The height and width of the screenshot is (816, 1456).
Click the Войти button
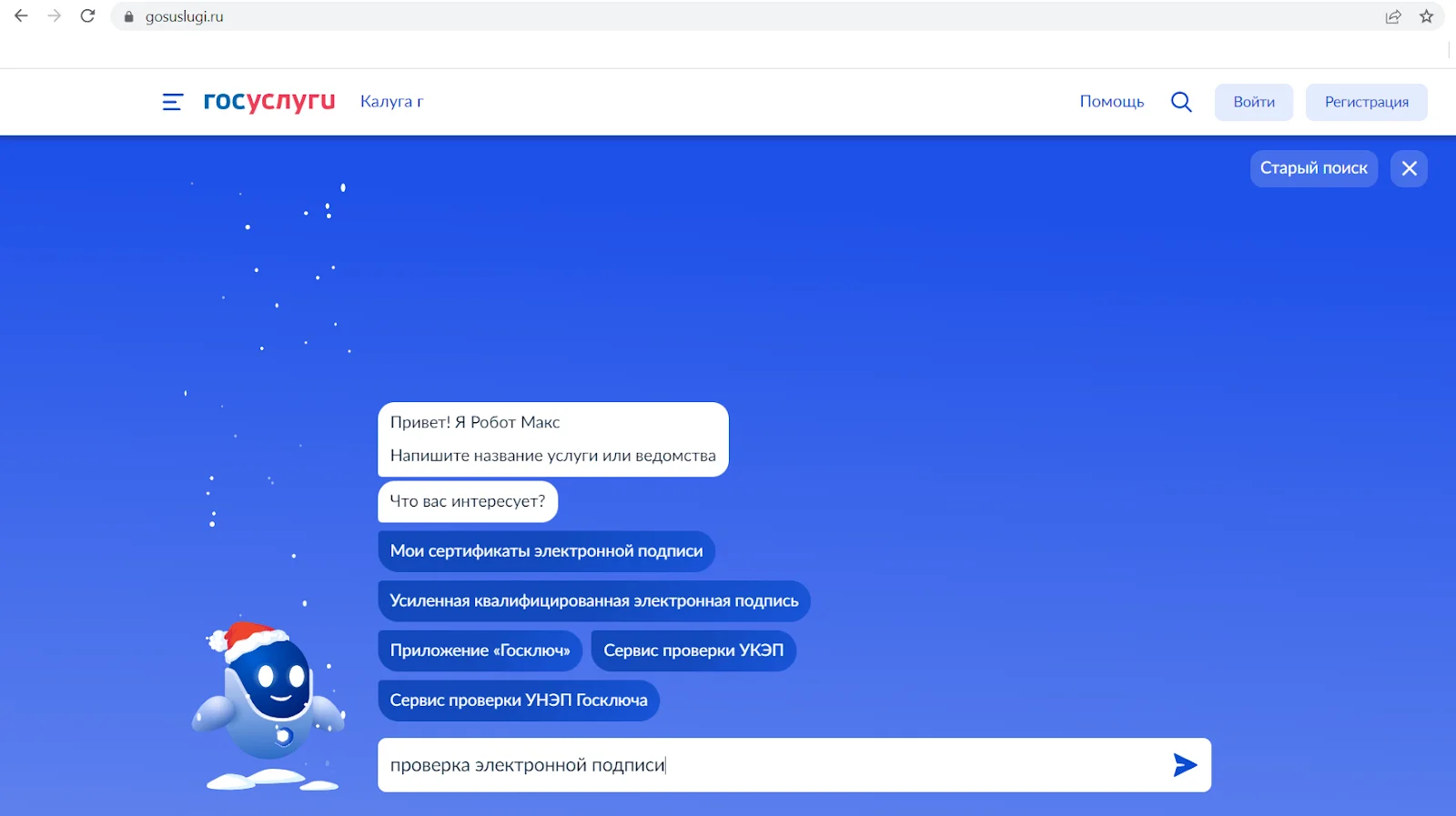point(1254,102)
